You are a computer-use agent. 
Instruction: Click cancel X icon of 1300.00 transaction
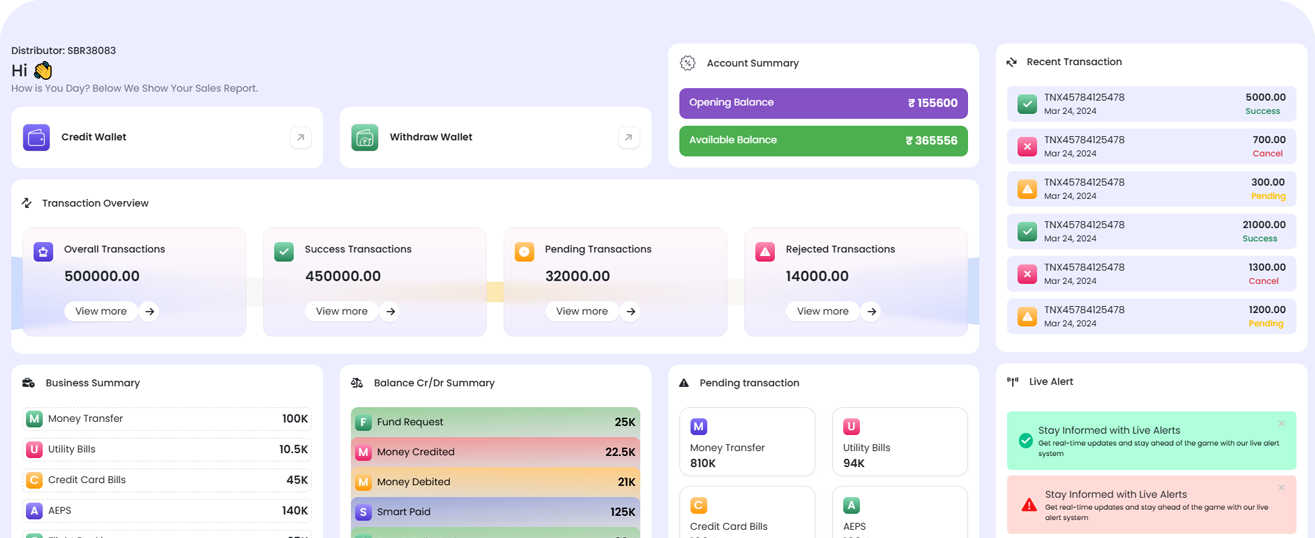[x=1027, y=274]
